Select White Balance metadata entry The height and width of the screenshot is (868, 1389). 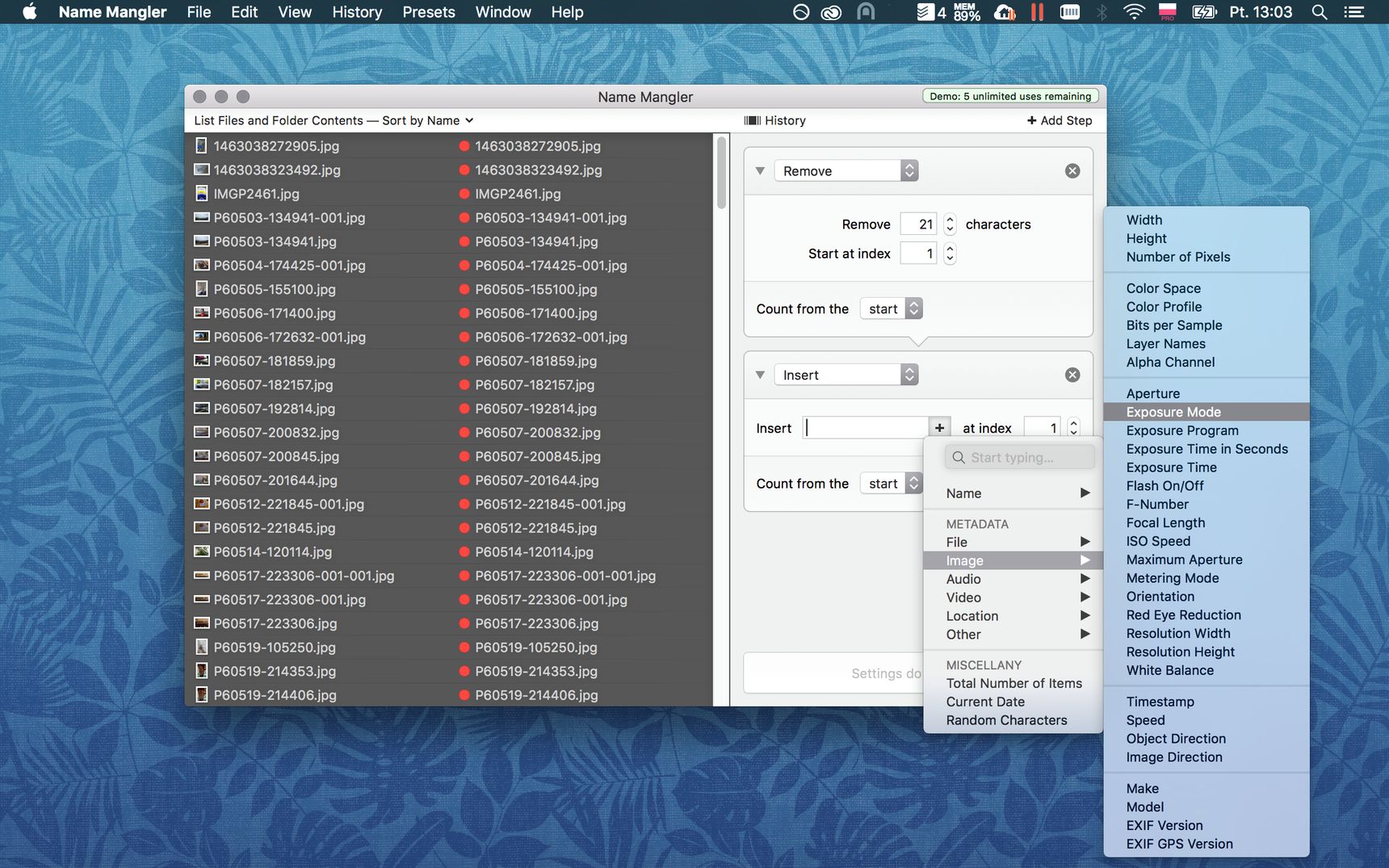pos(1206,671)
